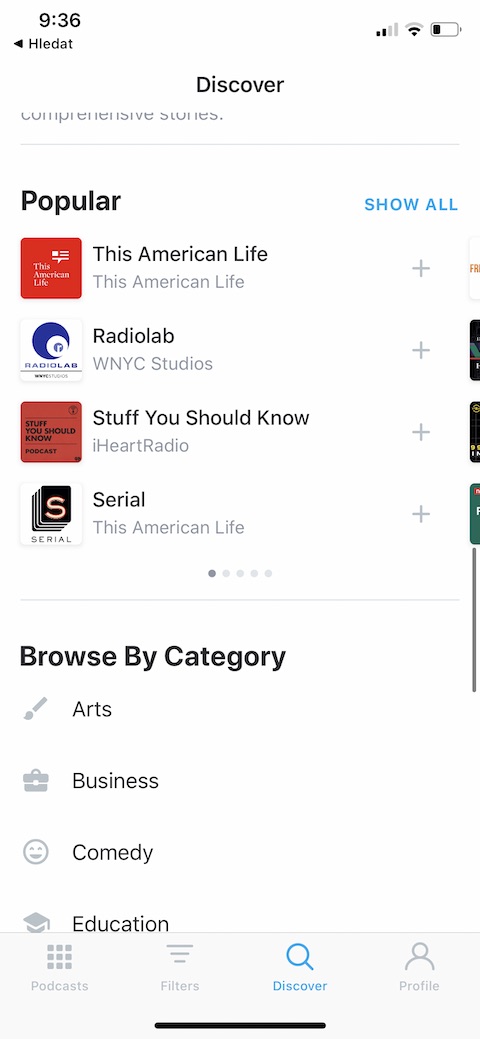
Task: Jump to second page dot in Popular
Action: tap(226, 573)
